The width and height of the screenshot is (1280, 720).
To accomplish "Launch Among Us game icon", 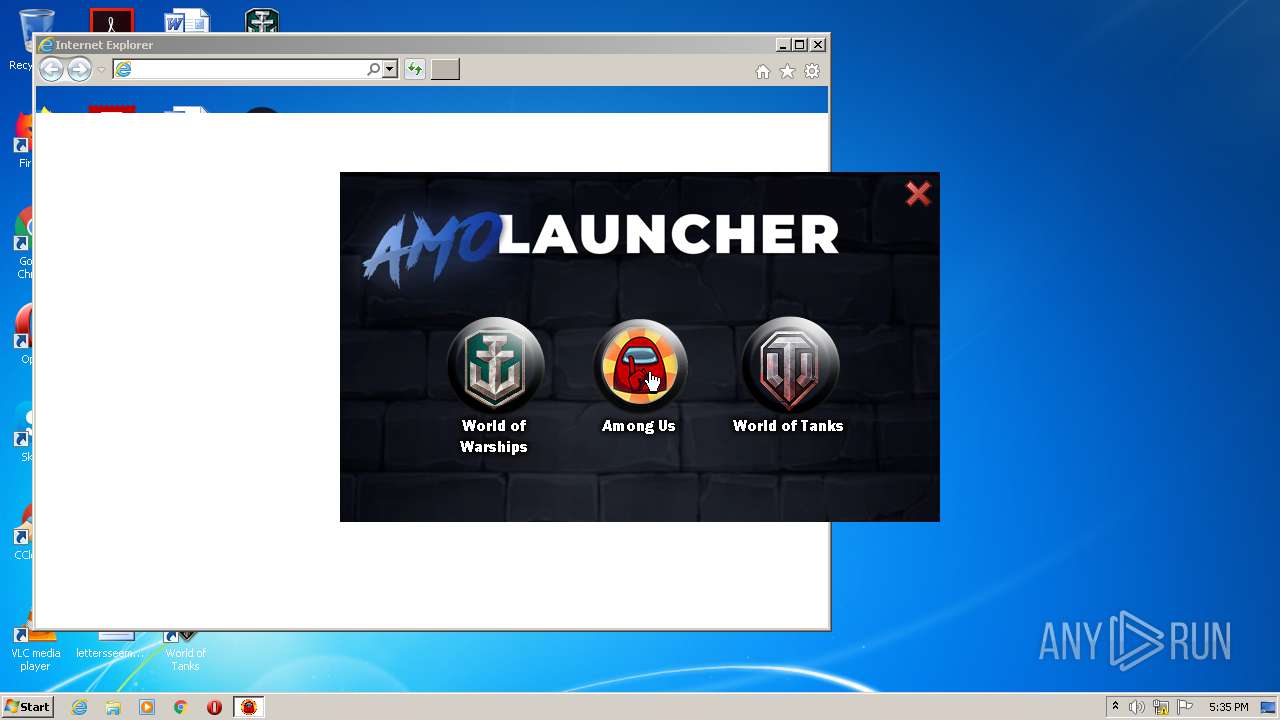I will 640,365.
